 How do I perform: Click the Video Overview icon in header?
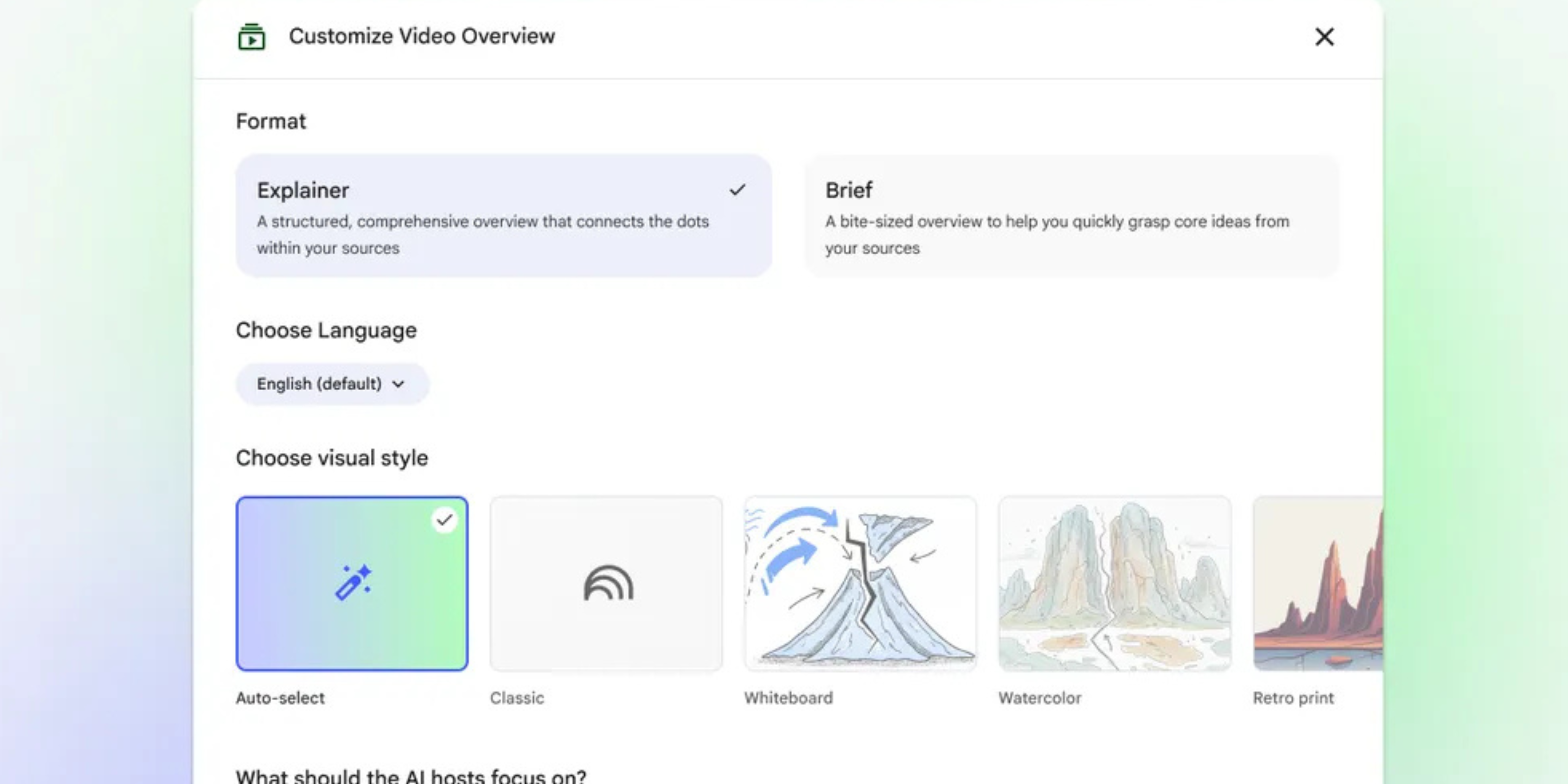(x=251, y=37)
